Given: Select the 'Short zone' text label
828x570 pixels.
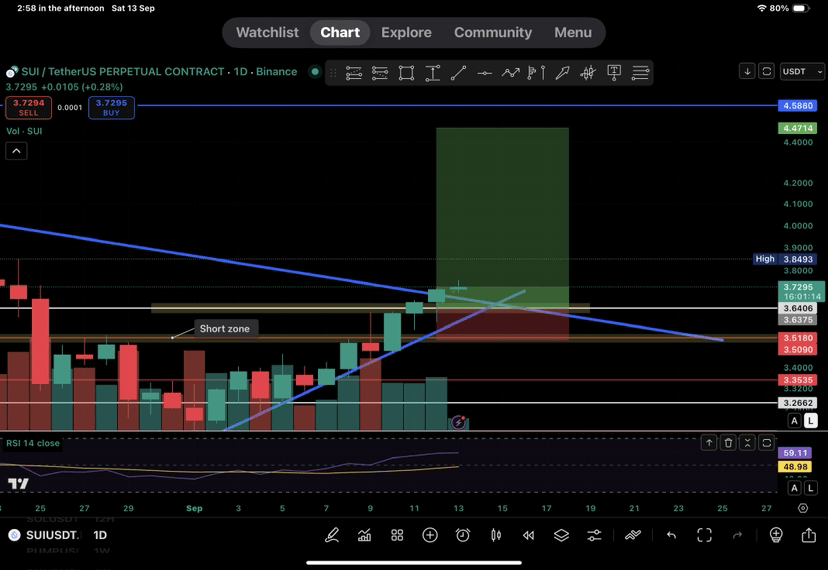Looking at the screenshot, I should point(224,329).
